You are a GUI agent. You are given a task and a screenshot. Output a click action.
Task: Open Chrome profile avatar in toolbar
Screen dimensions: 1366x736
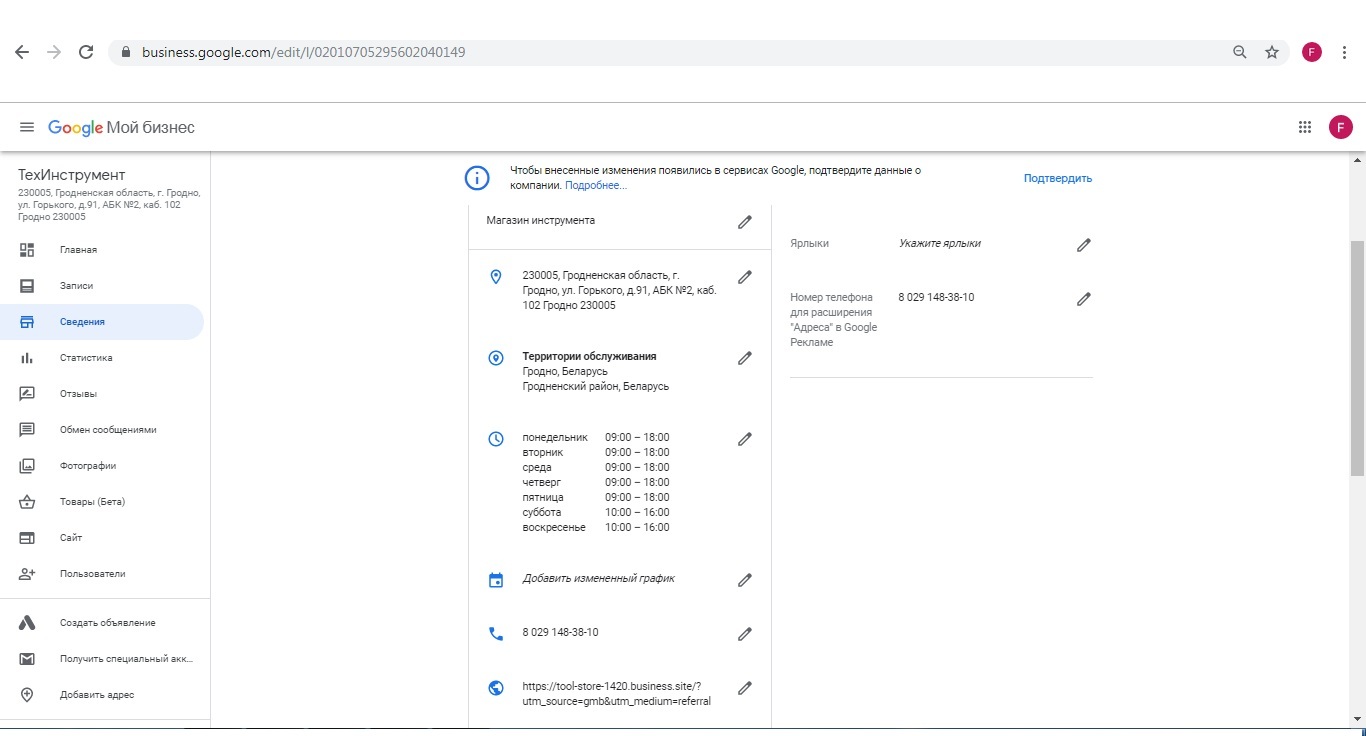point(1312,52)
